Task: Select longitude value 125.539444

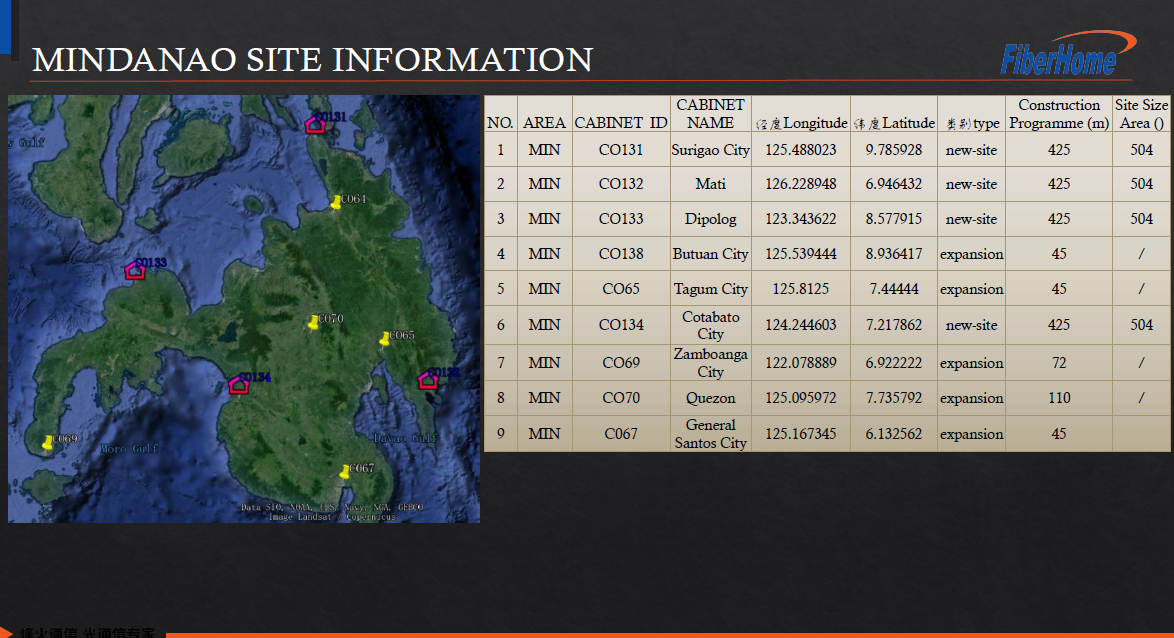Action: (800, 254)
